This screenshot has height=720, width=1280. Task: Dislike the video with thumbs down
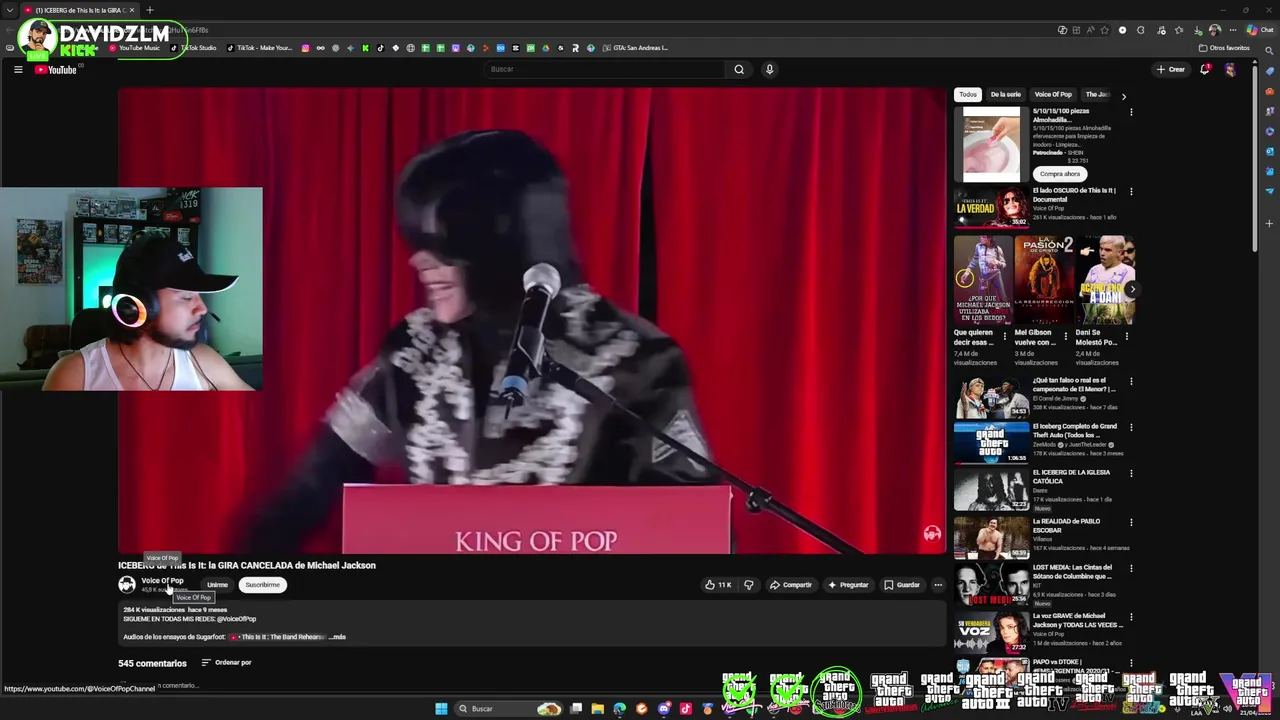coord(748,585)
